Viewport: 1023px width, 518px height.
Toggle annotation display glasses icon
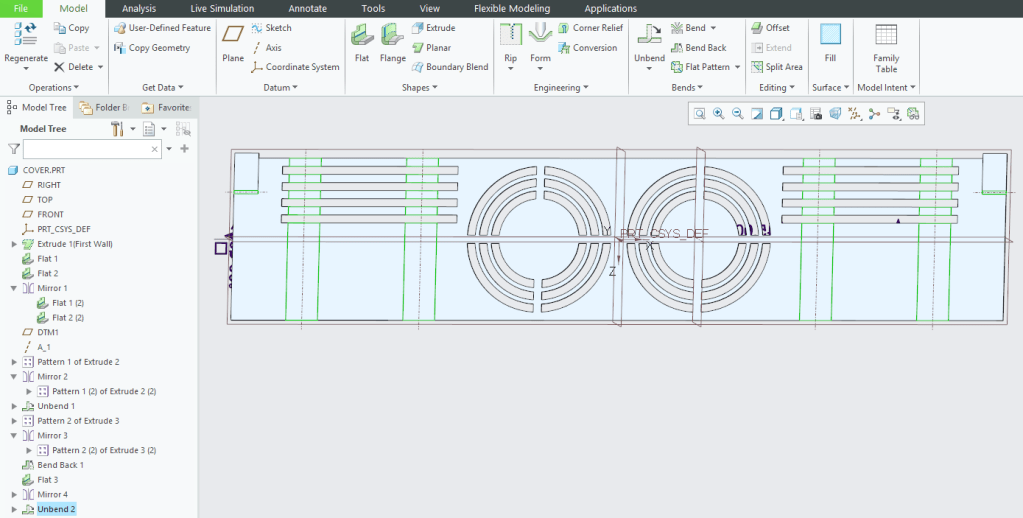(912, 114)
